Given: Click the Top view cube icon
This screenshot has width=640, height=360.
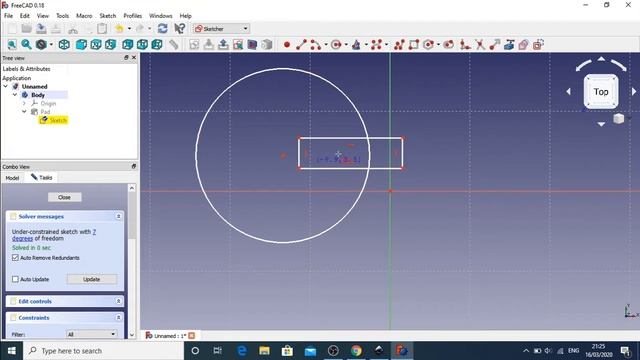Looking at the screenshot, I should pyautogui.click(x=96, y=44).
